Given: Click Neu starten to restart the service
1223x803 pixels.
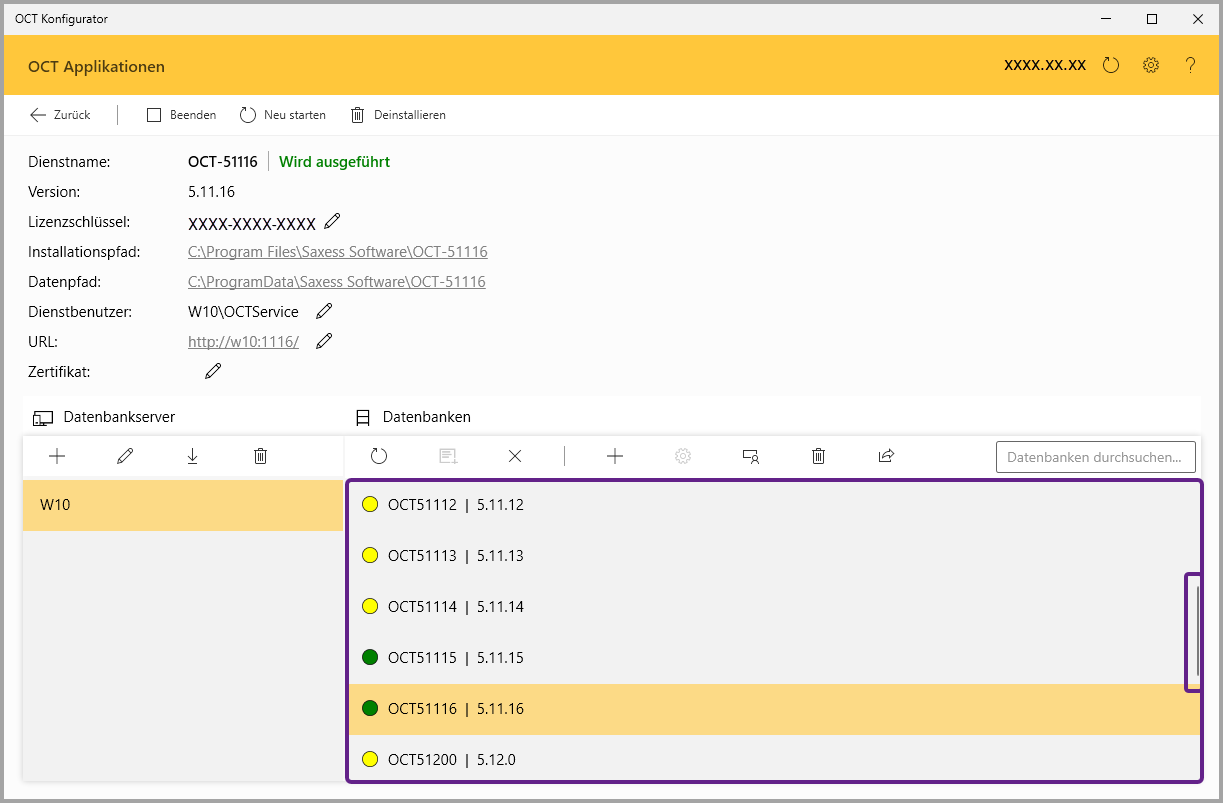Looking at the screenshot, I should pyautogui.click(x=283, y=115).
